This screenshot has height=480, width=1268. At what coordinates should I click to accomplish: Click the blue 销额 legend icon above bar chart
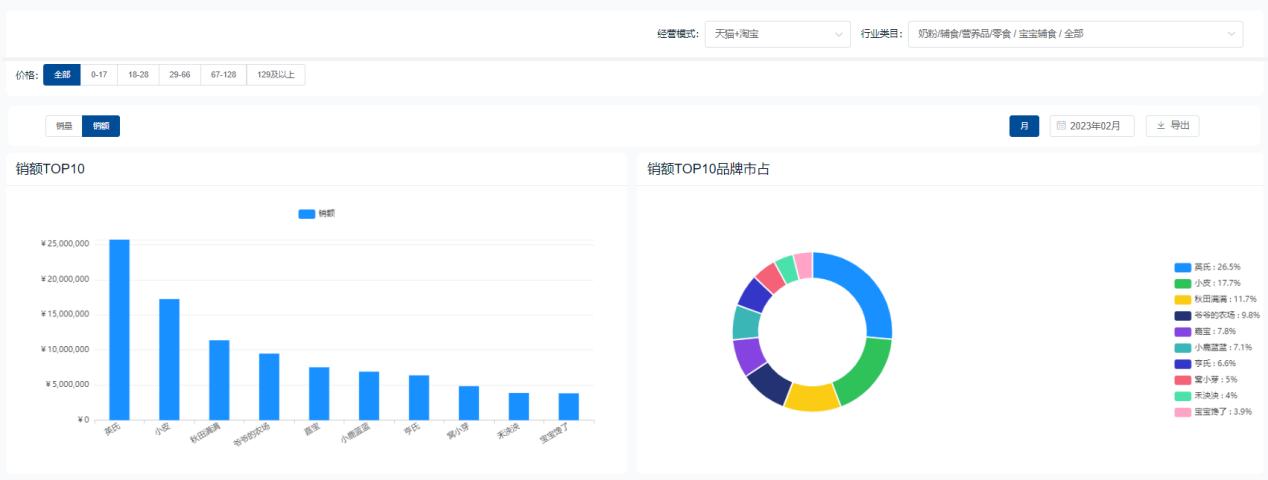307,213
